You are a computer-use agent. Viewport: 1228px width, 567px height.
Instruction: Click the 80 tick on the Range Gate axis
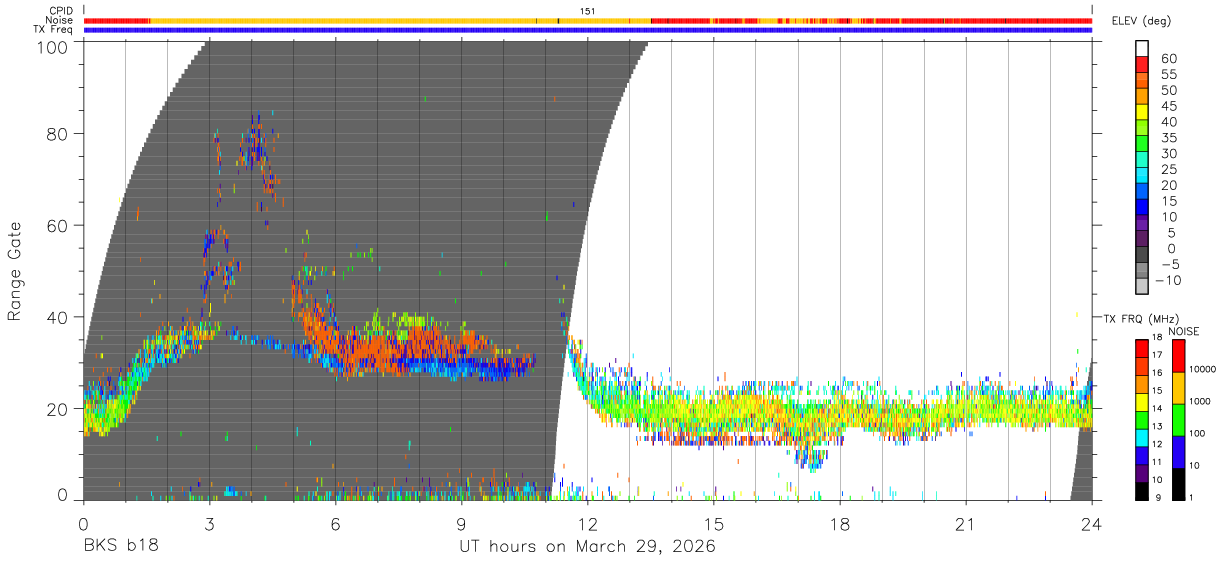click(x=59, y=134)
